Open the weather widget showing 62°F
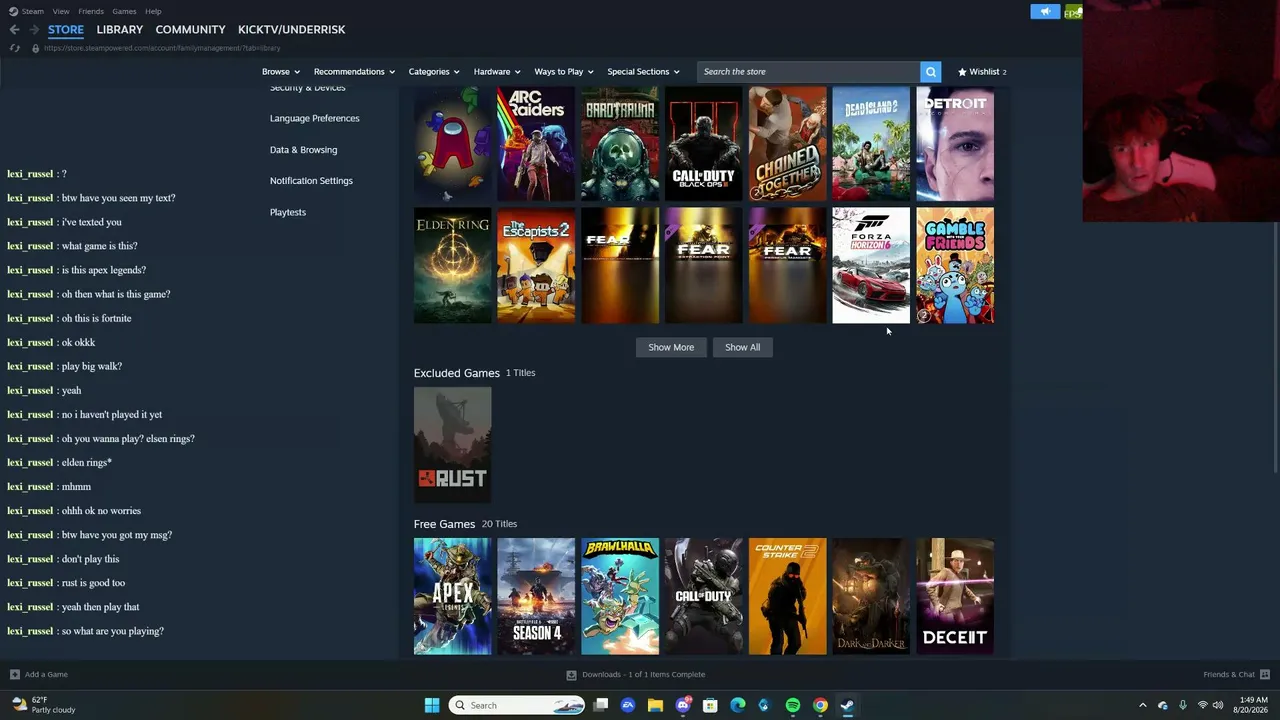This screenshot has height=720, width=1280. 44,705
